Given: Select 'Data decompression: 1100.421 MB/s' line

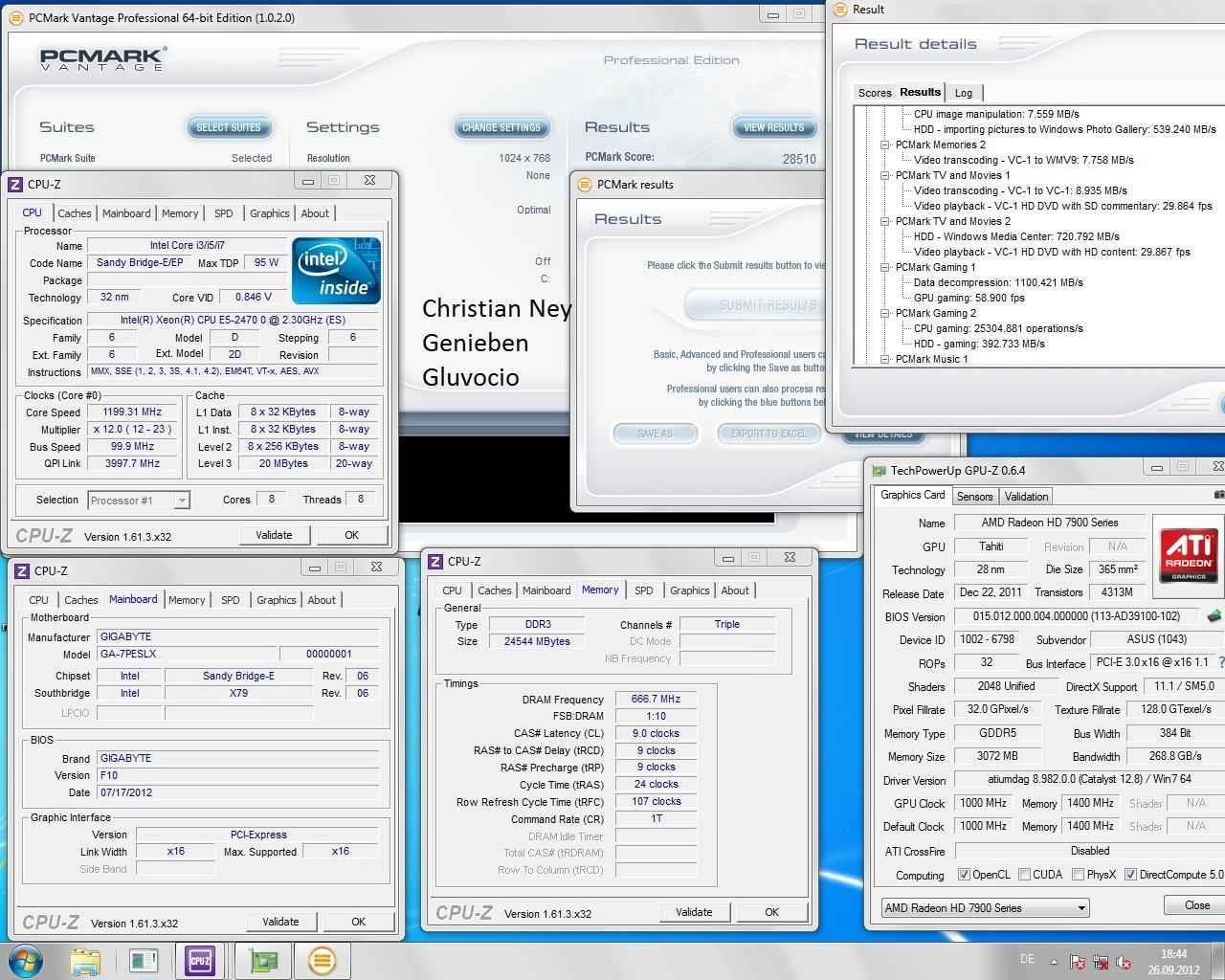Looking at the screenshot, I should tap(998, 282).
